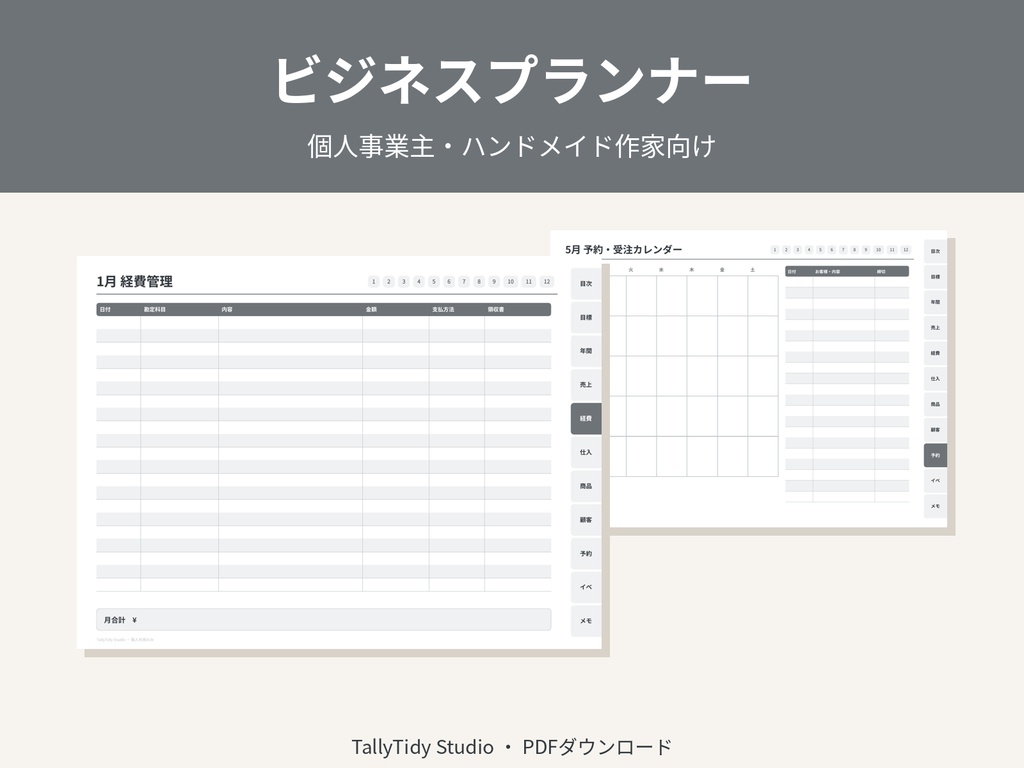Click the ビジネスプランナー banner title
Screen dimensions: 1024x768
512,79
